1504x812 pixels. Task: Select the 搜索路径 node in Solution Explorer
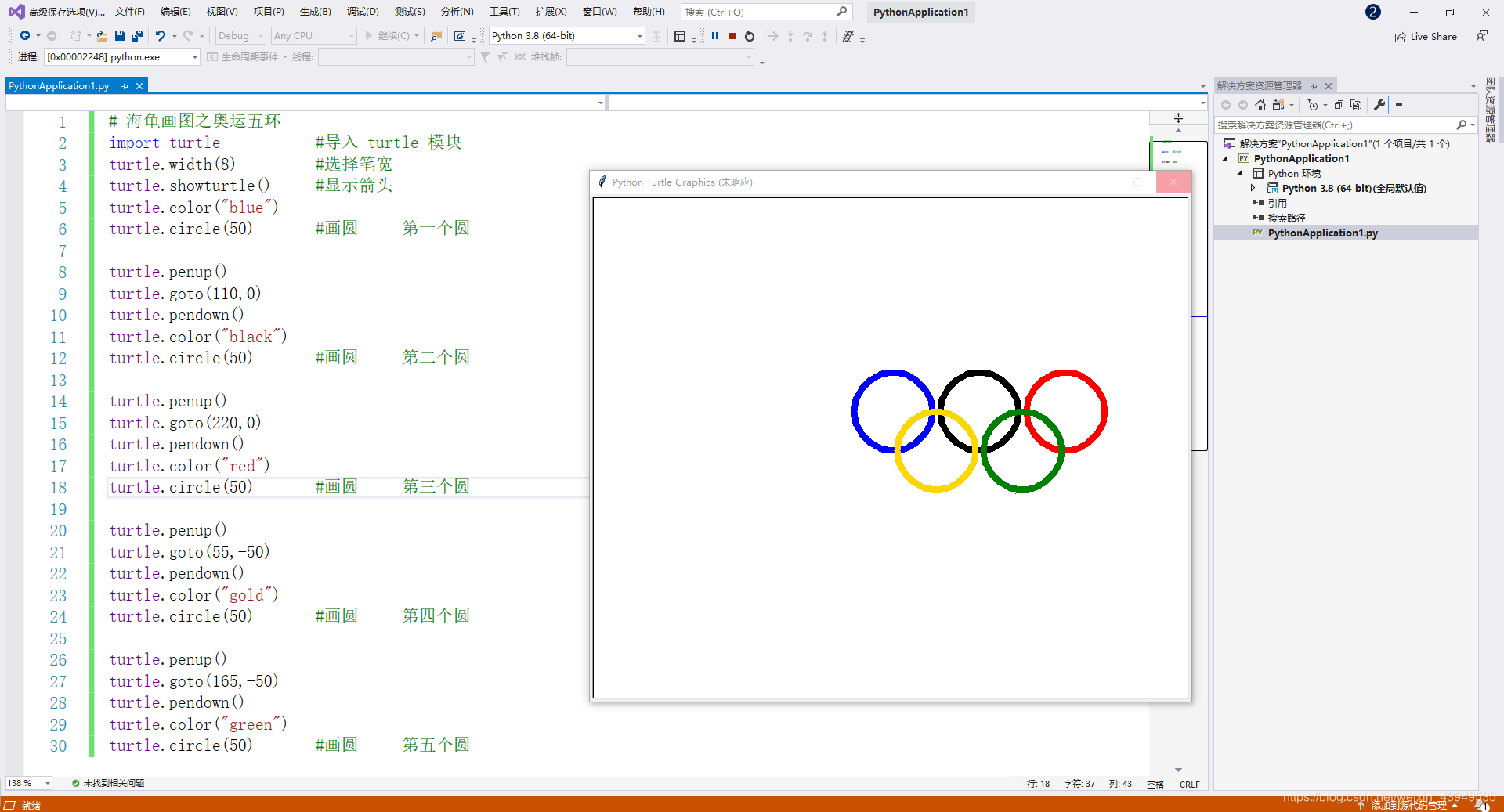click(1286, 218)
